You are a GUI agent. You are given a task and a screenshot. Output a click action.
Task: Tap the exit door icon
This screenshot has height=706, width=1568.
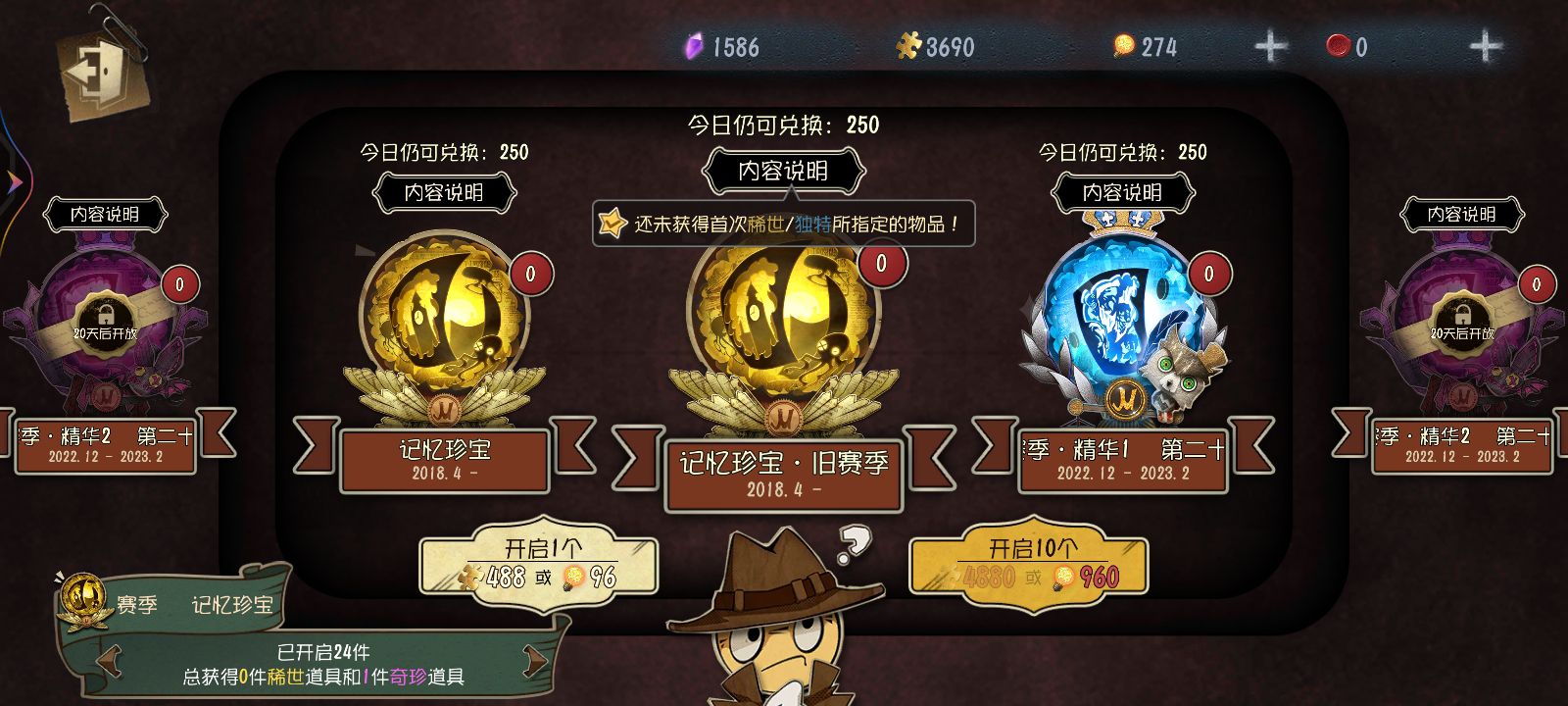pos(102,72)
